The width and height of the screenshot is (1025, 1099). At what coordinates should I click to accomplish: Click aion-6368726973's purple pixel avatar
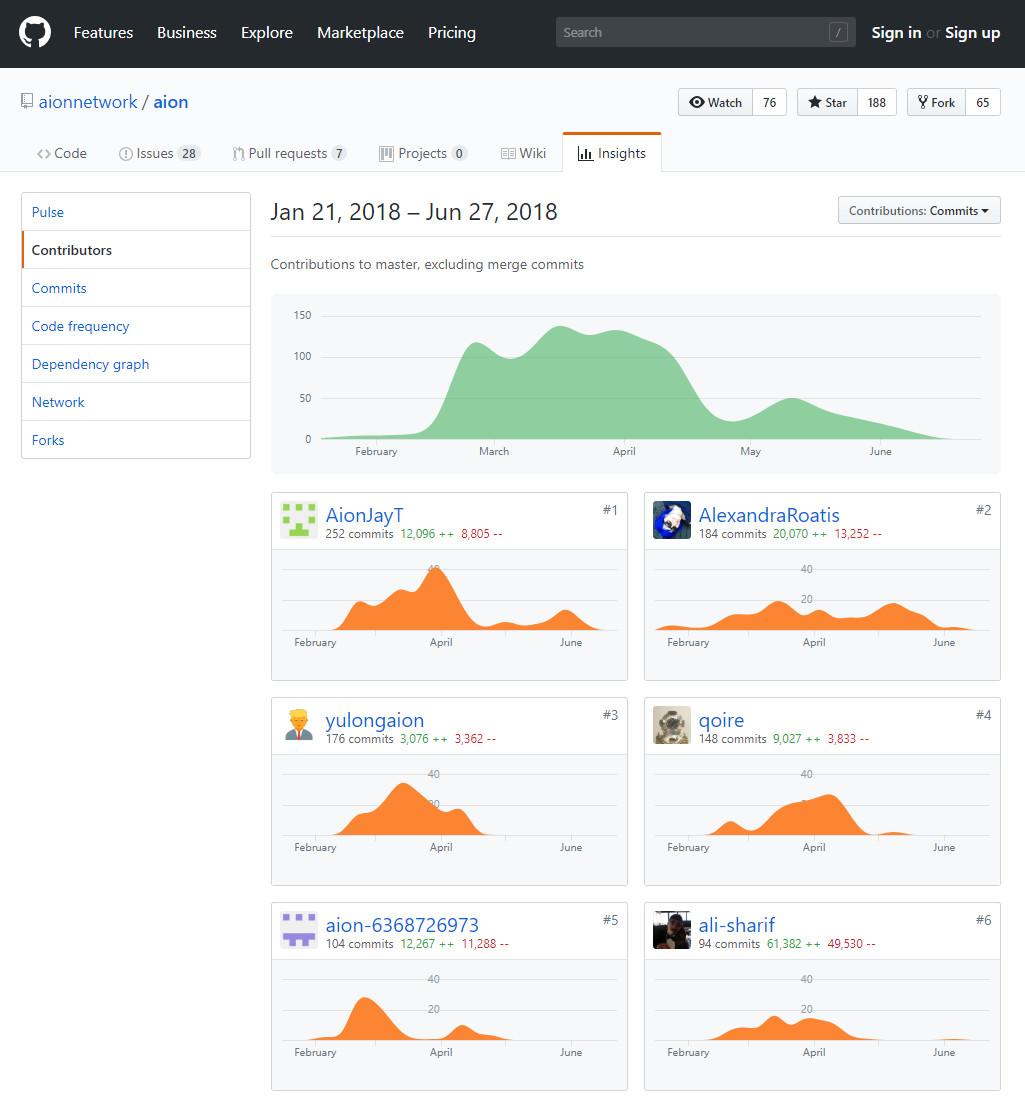[x=299, y=930]
